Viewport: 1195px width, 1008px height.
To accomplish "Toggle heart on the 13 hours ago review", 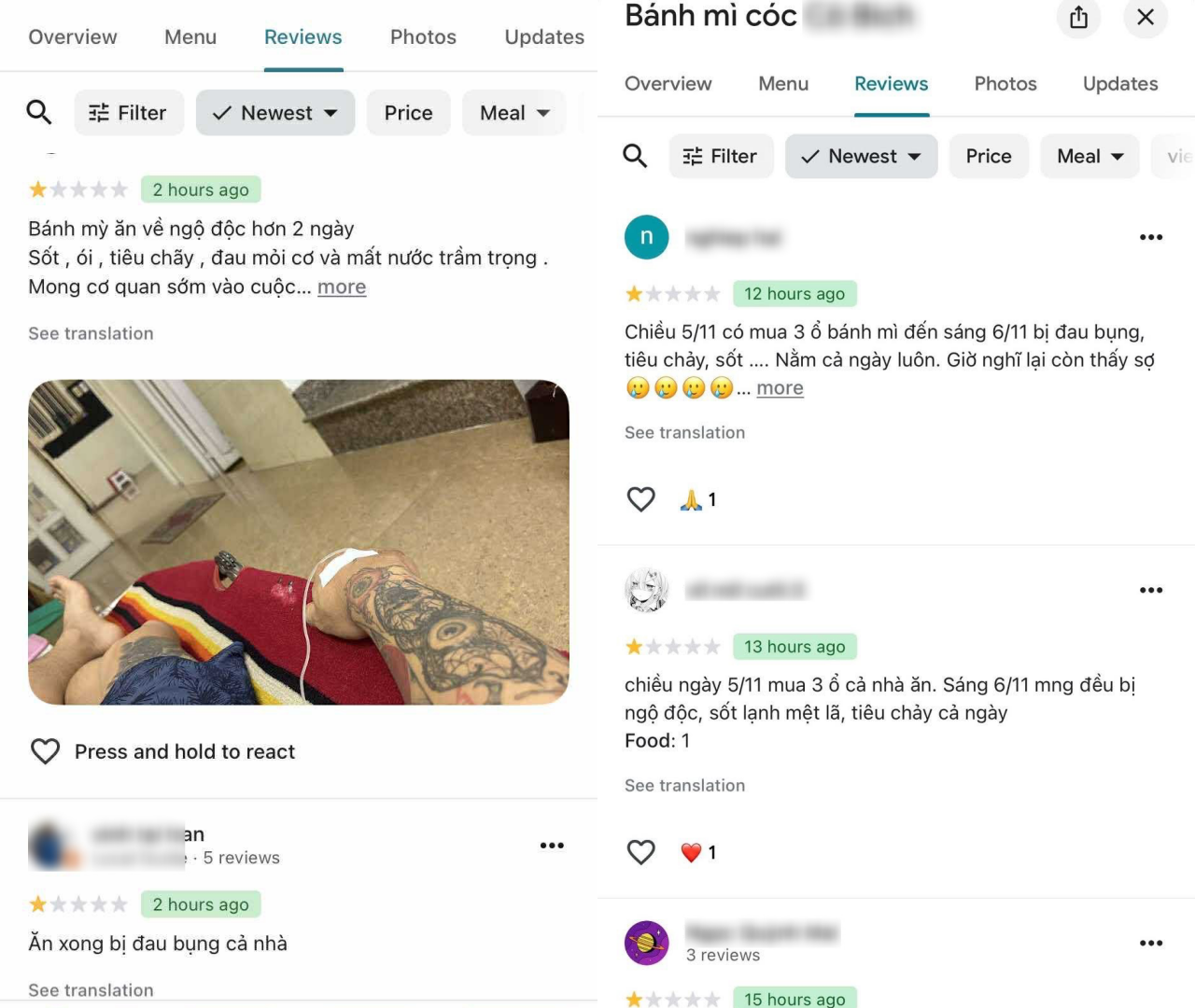I will [x=640, y=852].
